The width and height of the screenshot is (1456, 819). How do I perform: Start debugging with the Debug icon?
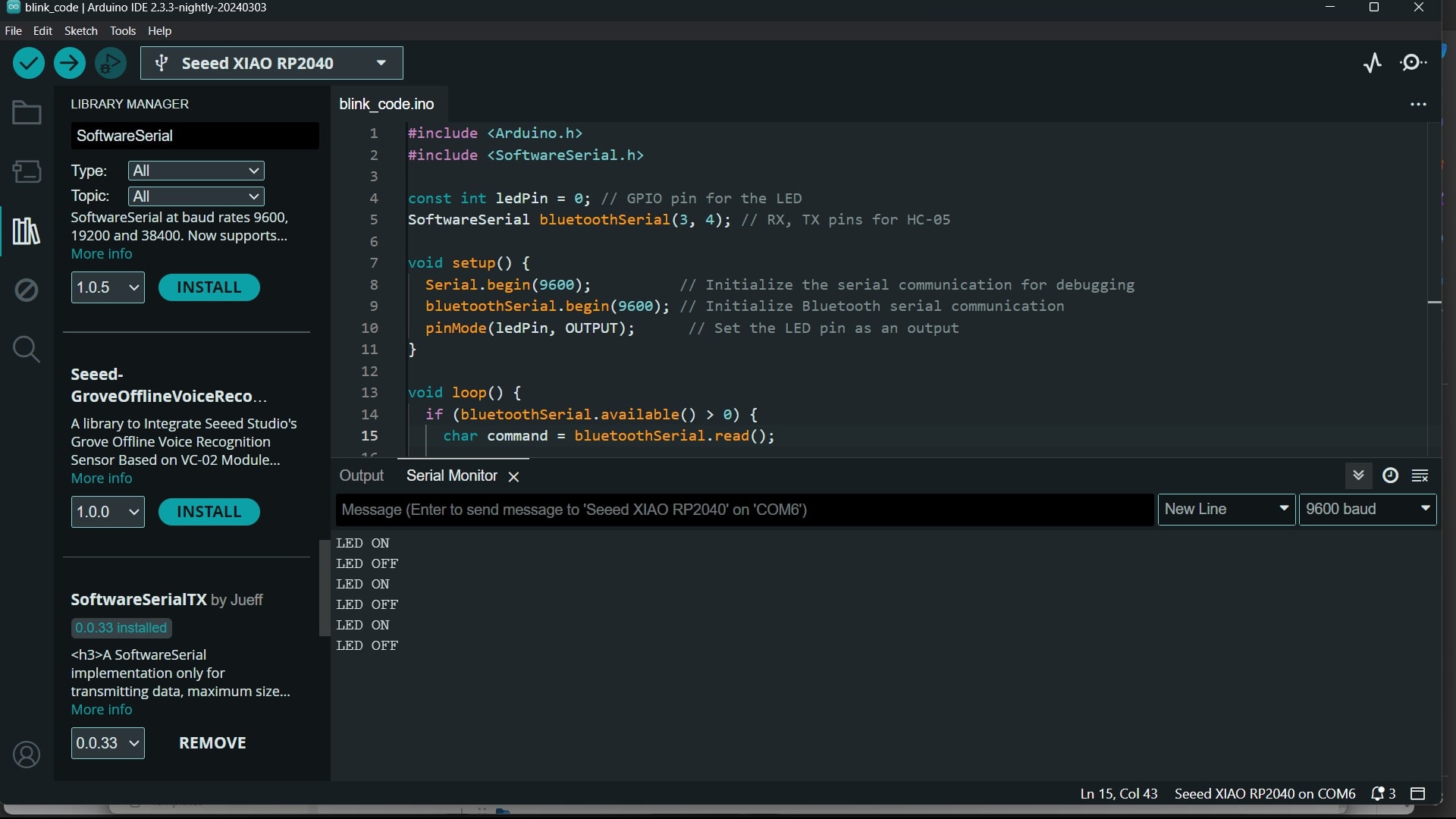(x=111, y=63)
